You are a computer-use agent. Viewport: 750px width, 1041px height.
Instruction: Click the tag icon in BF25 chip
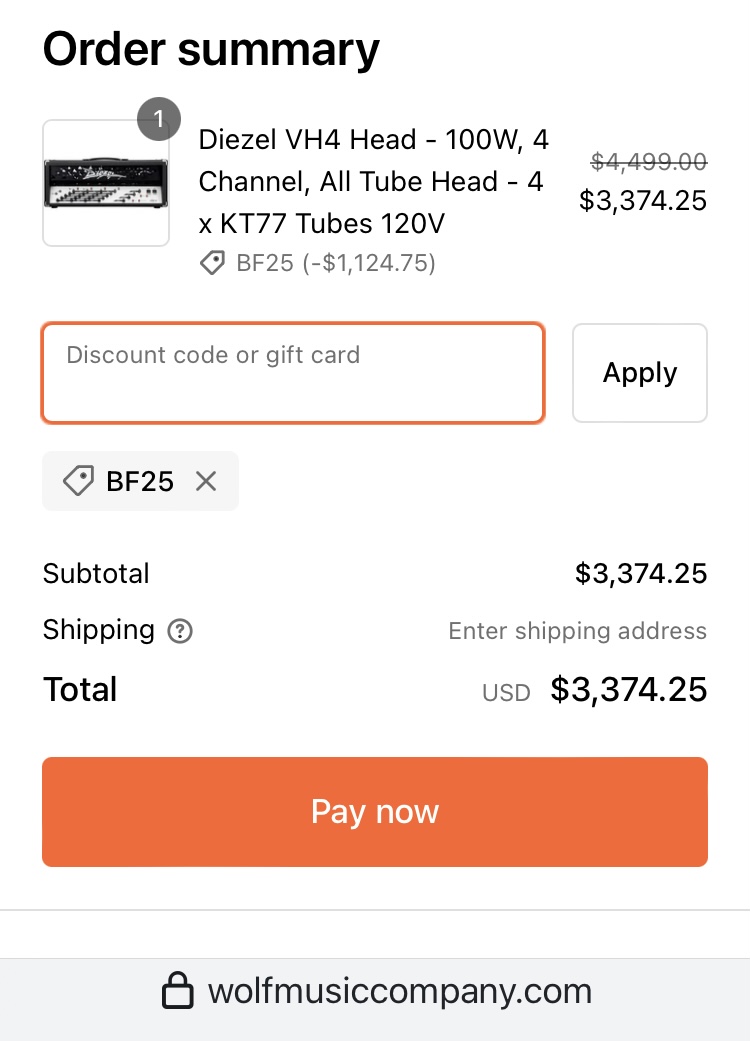78,482
